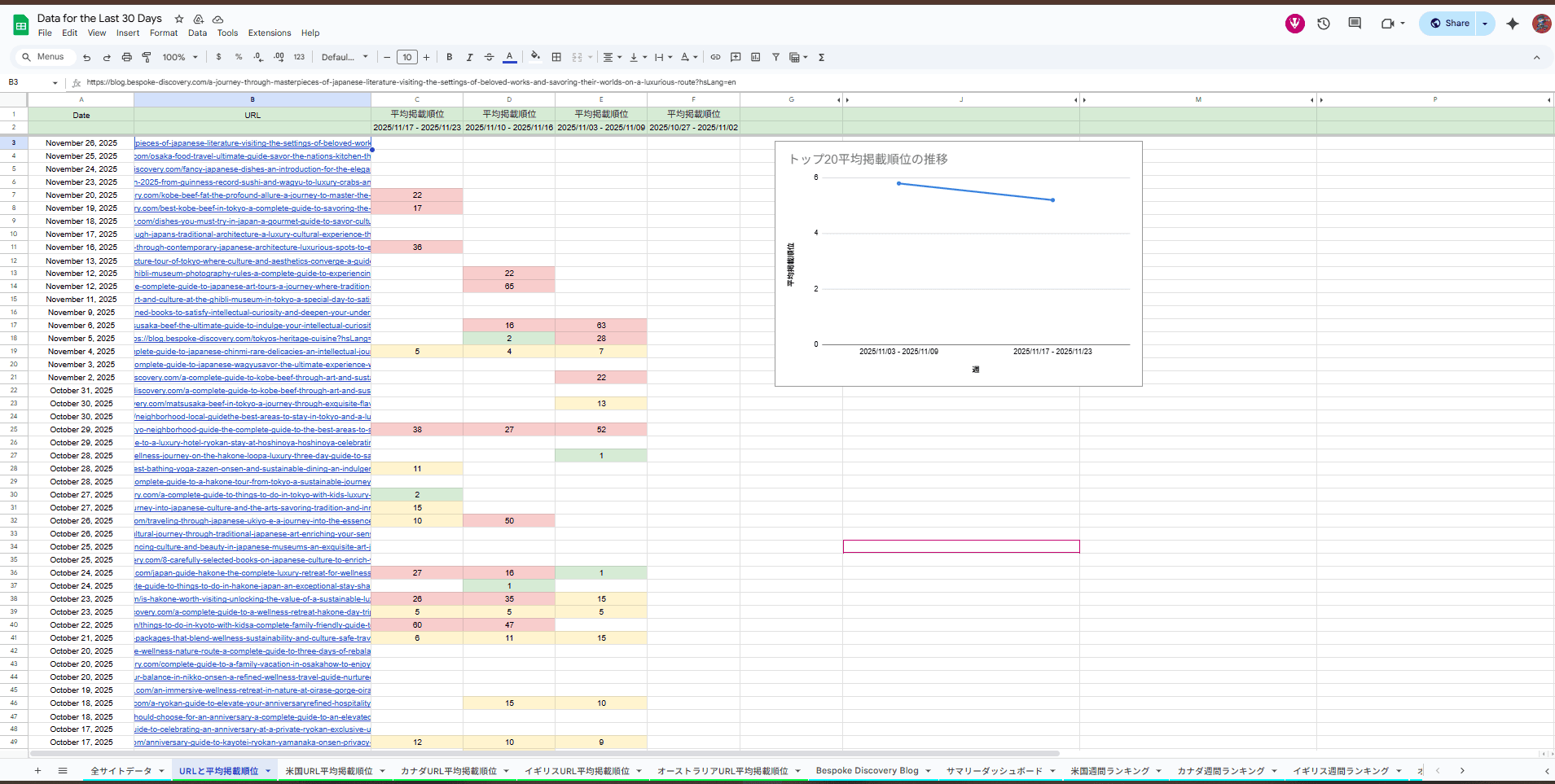
Task: Click the Undo icon in toolbar
Action: coord(86,57)
